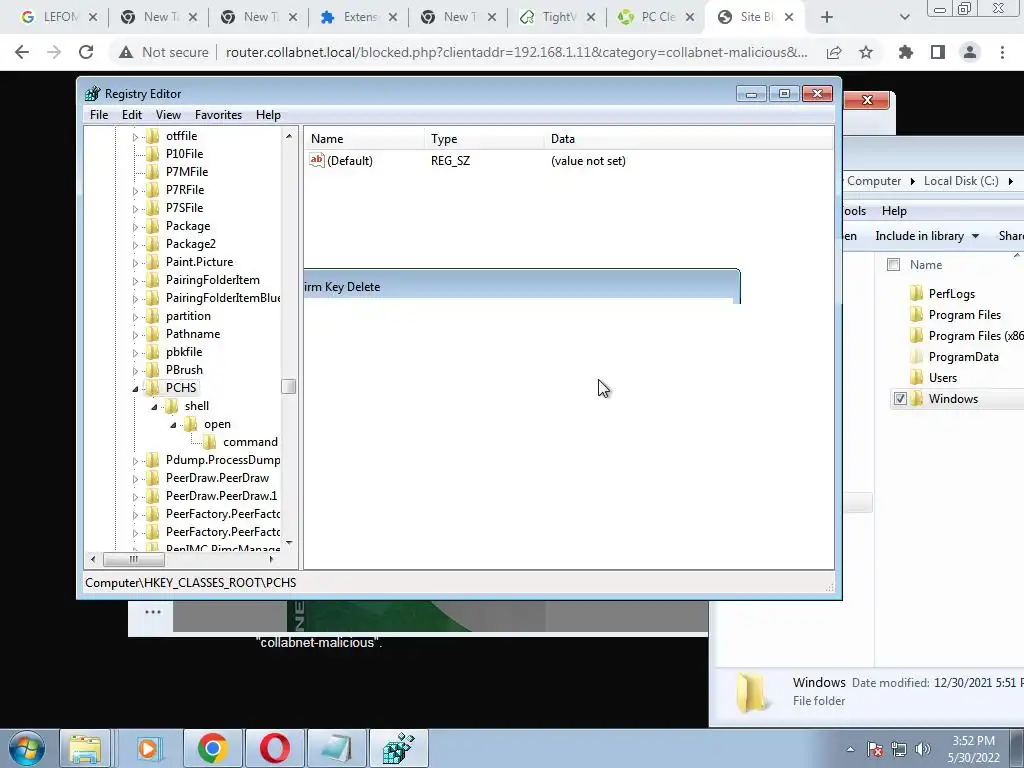Viewport: 1024px width, 768px height.
Task: Click the registry tree's vertical scroll thumb
Action: pyautogui.click(x=289, y=387)
